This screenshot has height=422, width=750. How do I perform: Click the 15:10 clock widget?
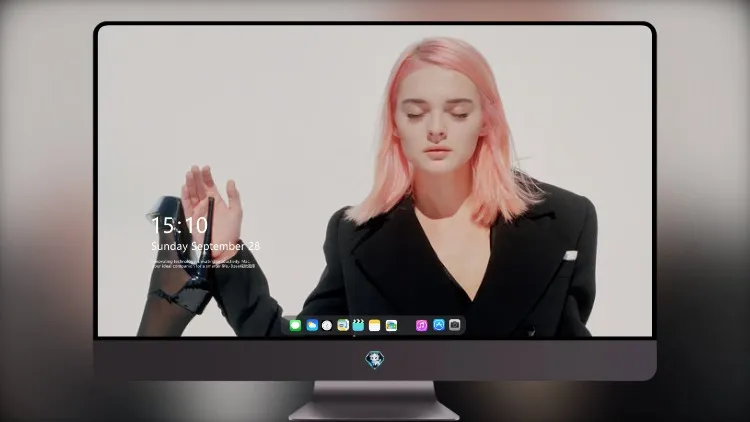click(x=179, y=225)
